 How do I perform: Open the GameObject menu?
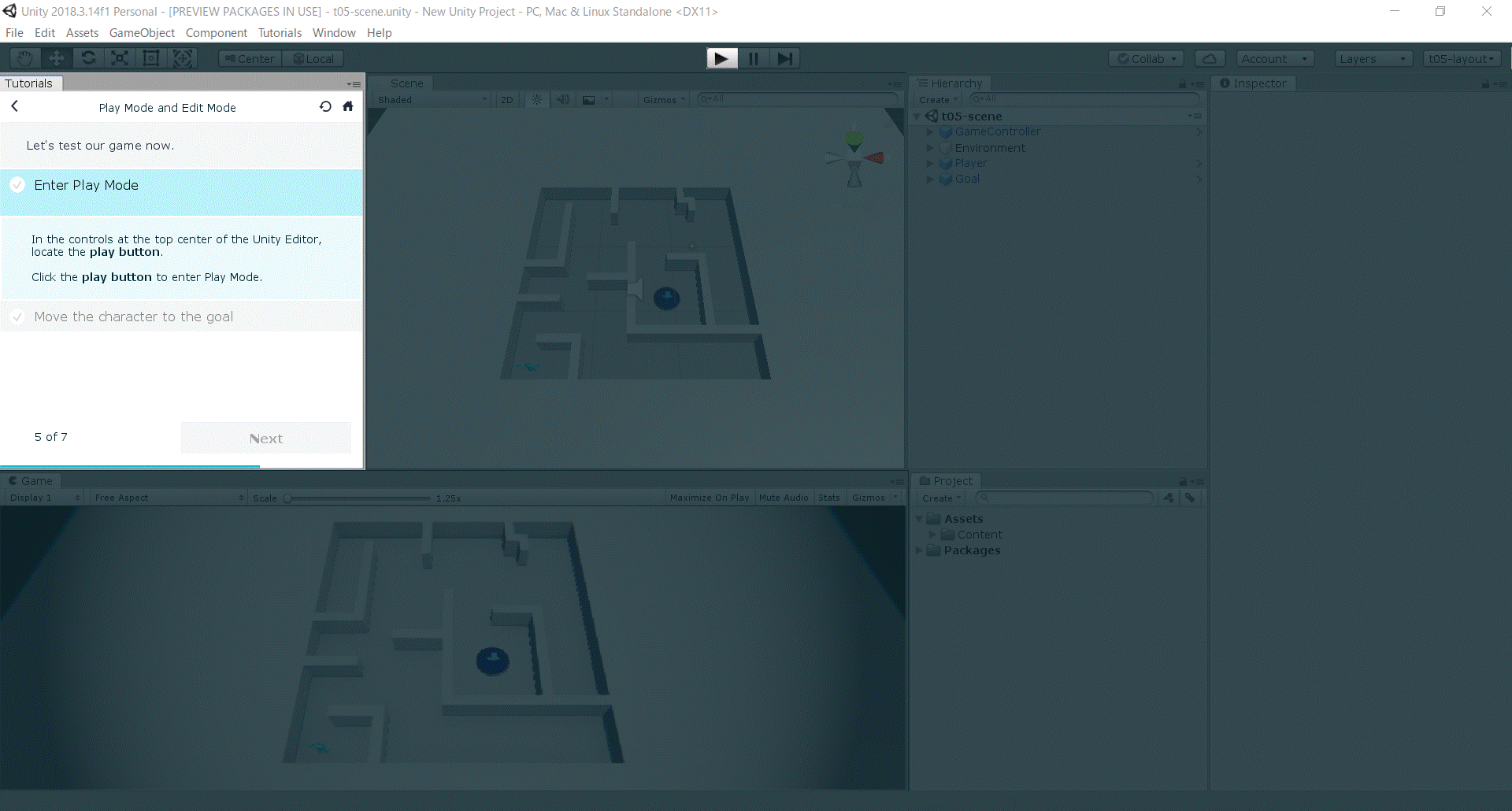142,32
